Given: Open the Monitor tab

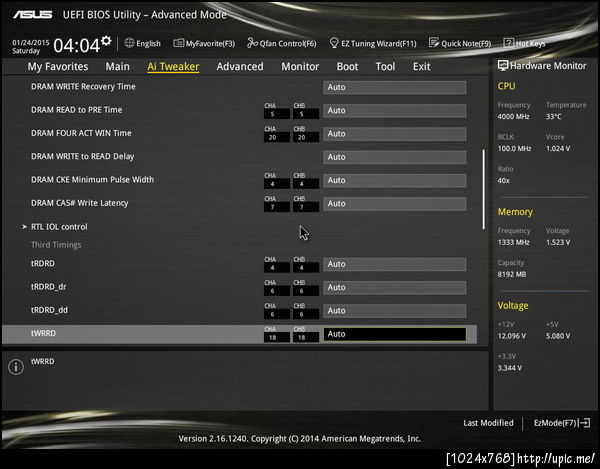Looking at the screenshot, I should [300, 67].
